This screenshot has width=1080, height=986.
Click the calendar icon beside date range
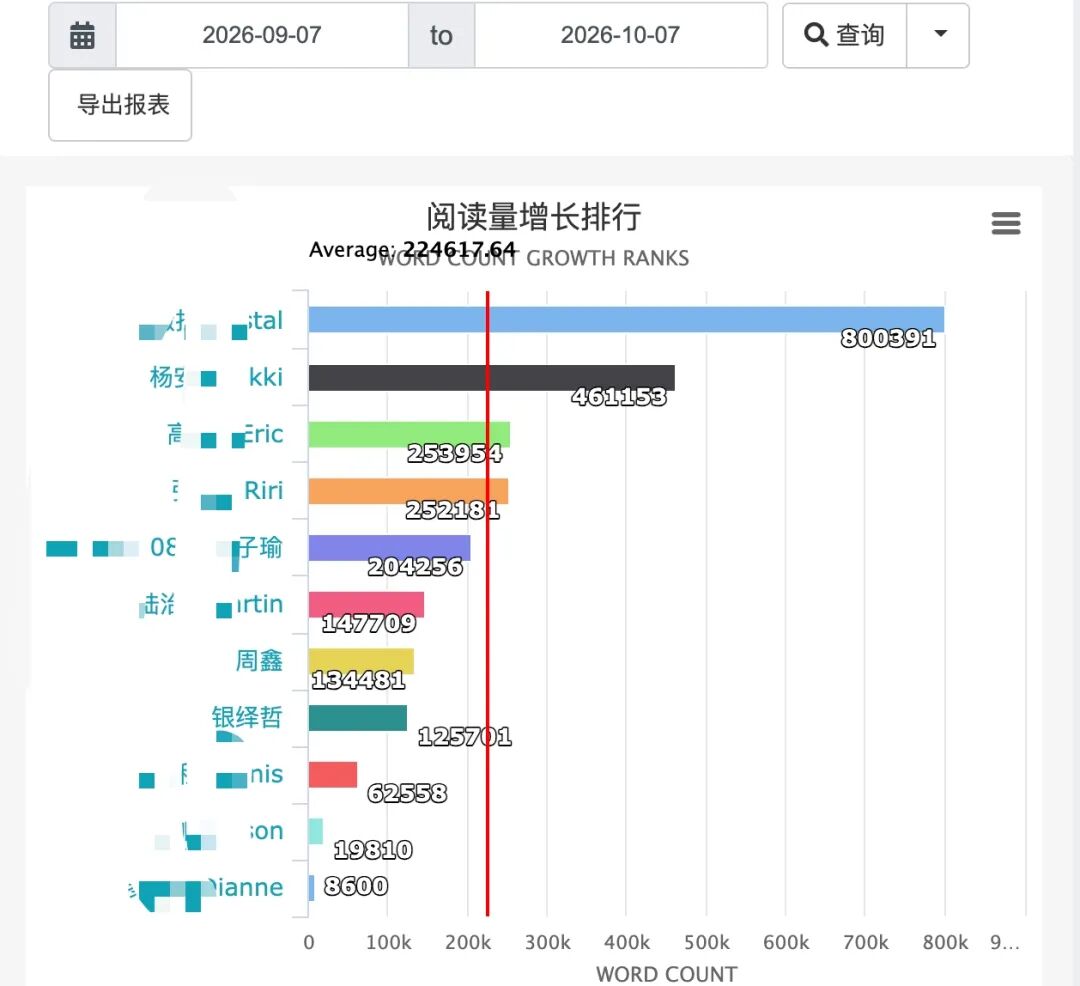click(x=82, y=35)
